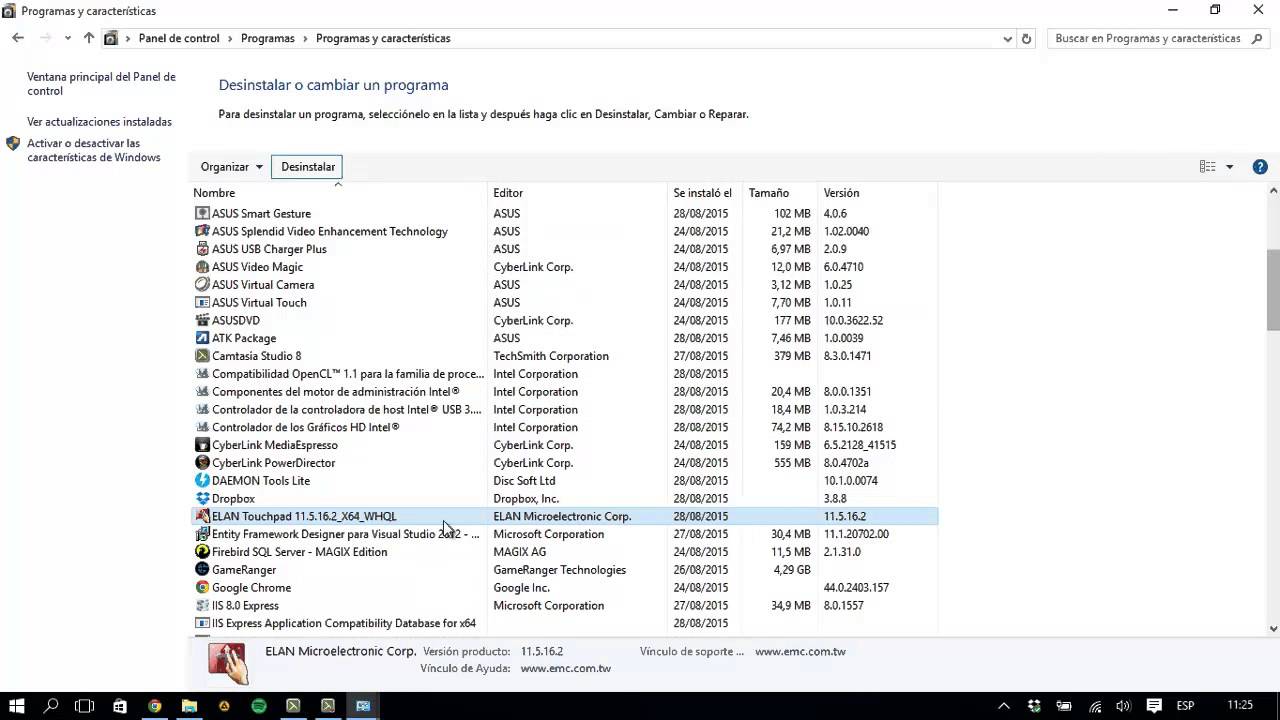
Task: Select the ASUSDVD program icon
Action: 202,320
